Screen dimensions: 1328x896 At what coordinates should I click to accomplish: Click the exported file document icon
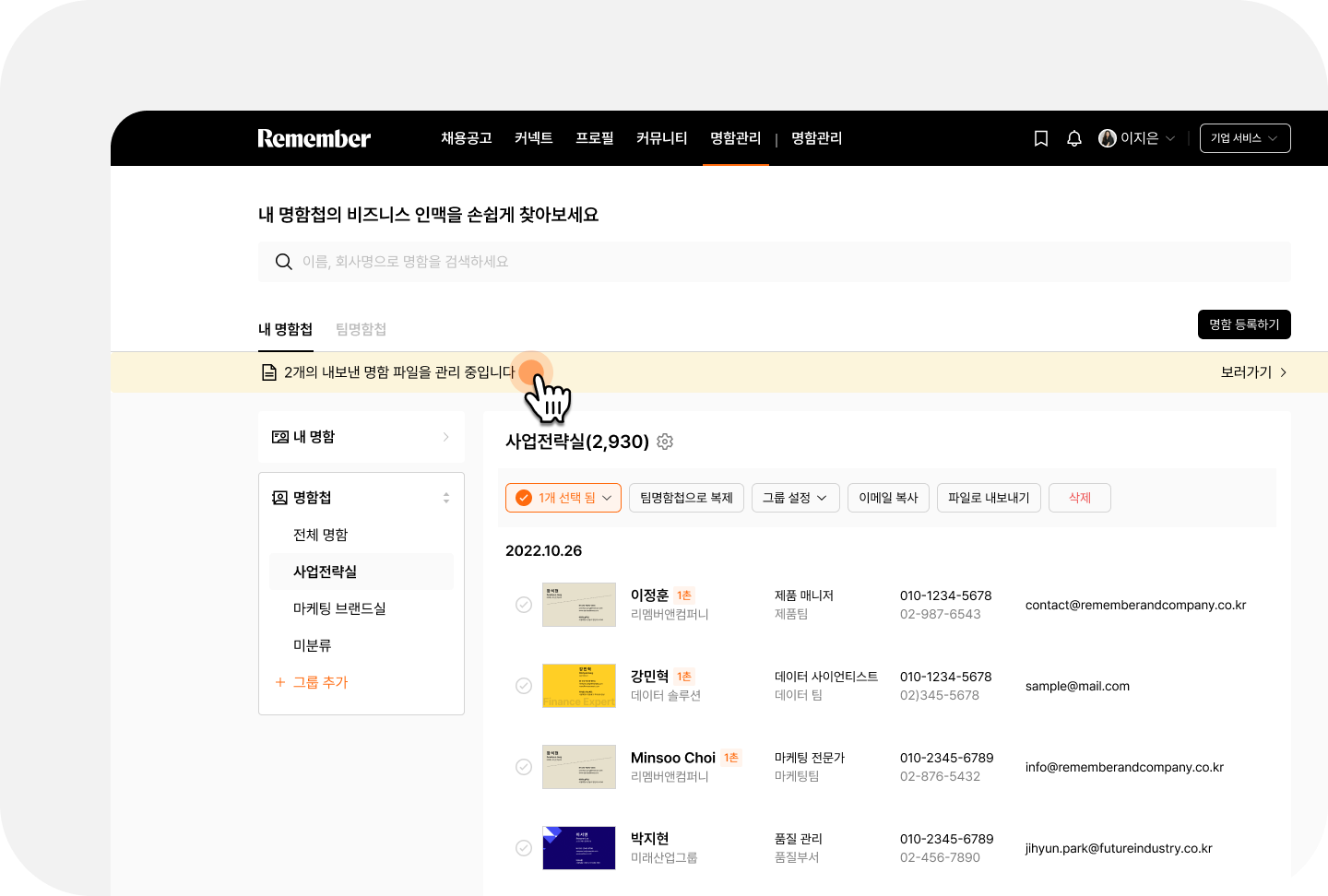point(269,372)
